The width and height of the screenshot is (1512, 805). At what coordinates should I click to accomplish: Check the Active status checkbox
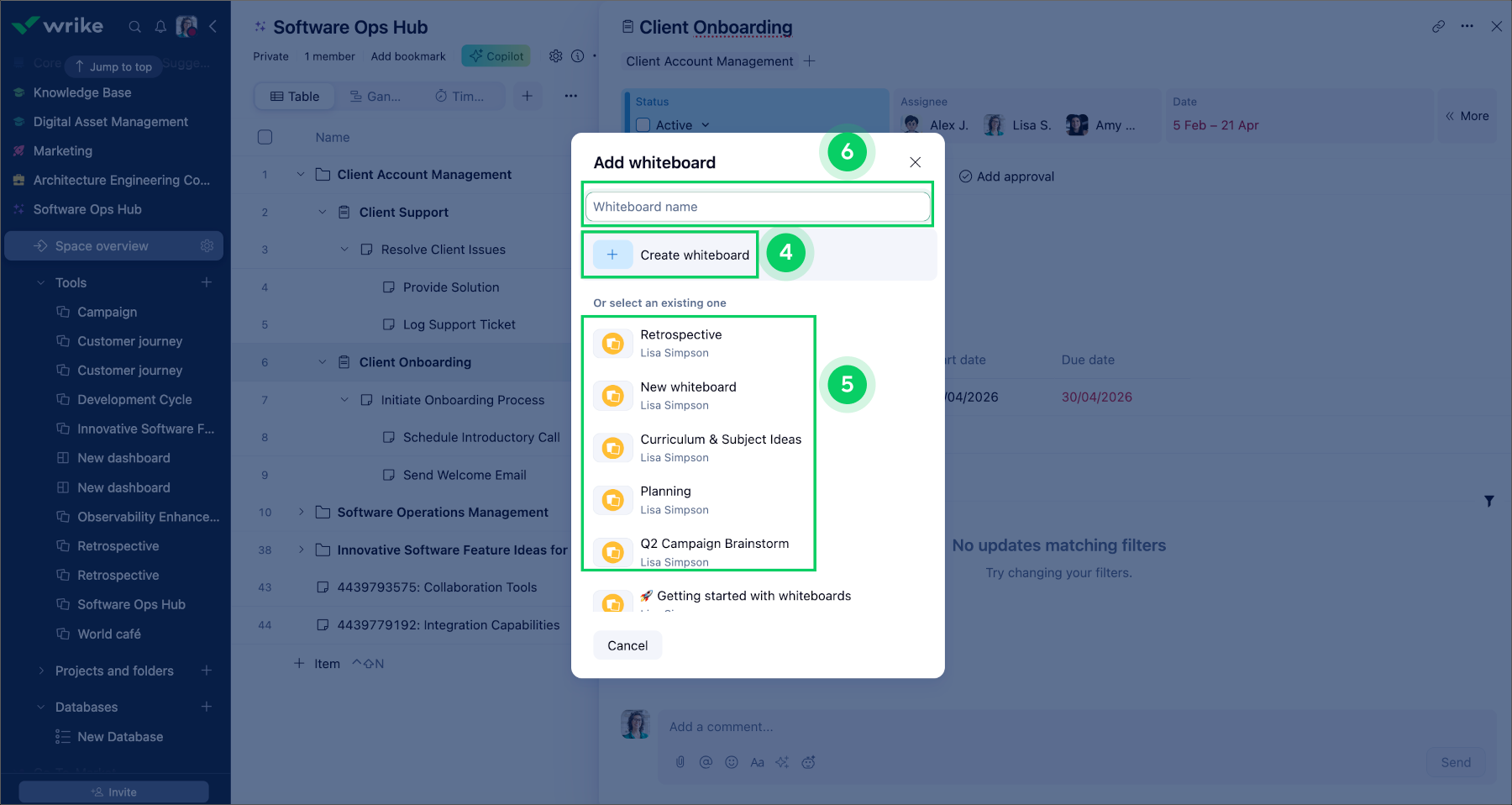click(x=643, y=125)
